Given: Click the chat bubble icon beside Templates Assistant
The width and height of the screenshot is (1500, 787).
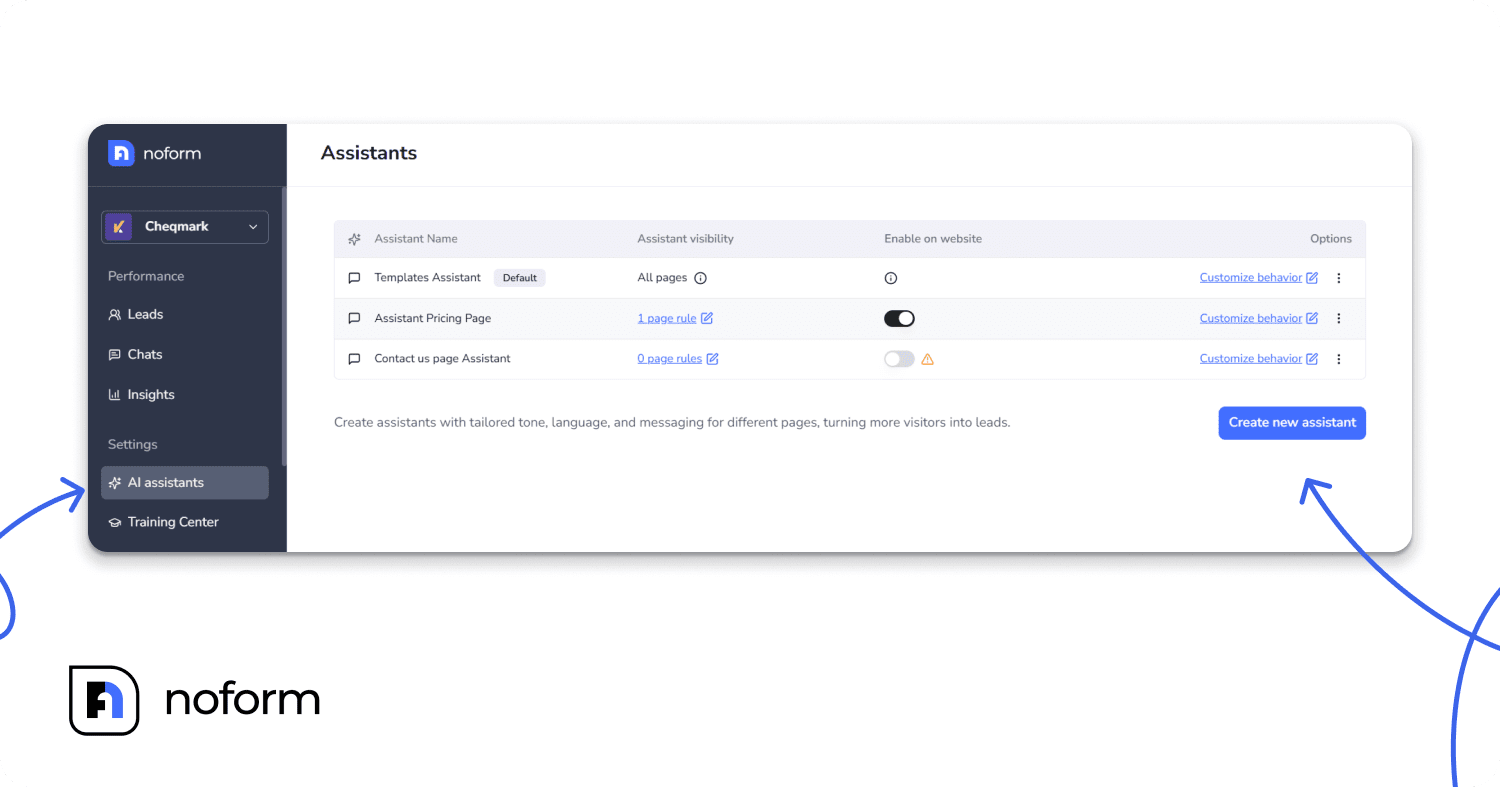Looking at the screenshot, I should point(354,278).
